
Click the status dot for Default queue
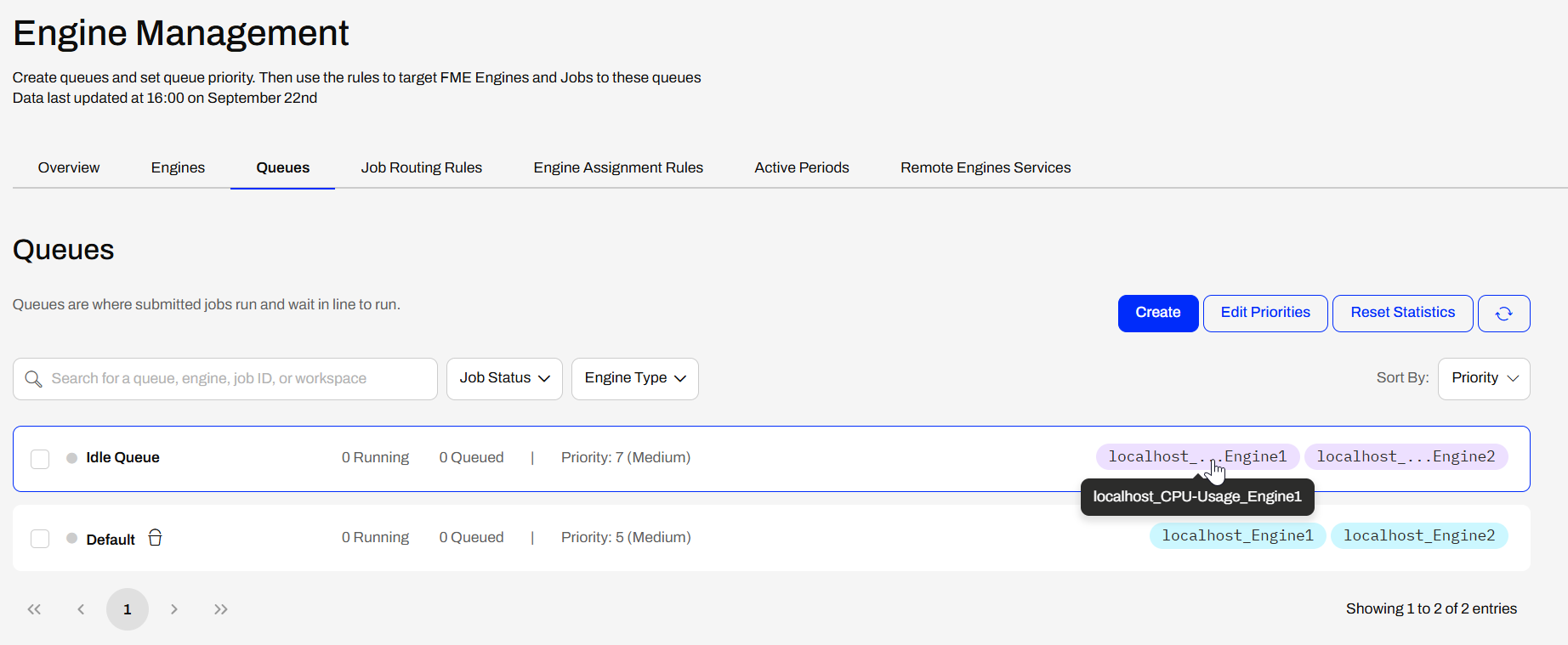pos(71,538)
